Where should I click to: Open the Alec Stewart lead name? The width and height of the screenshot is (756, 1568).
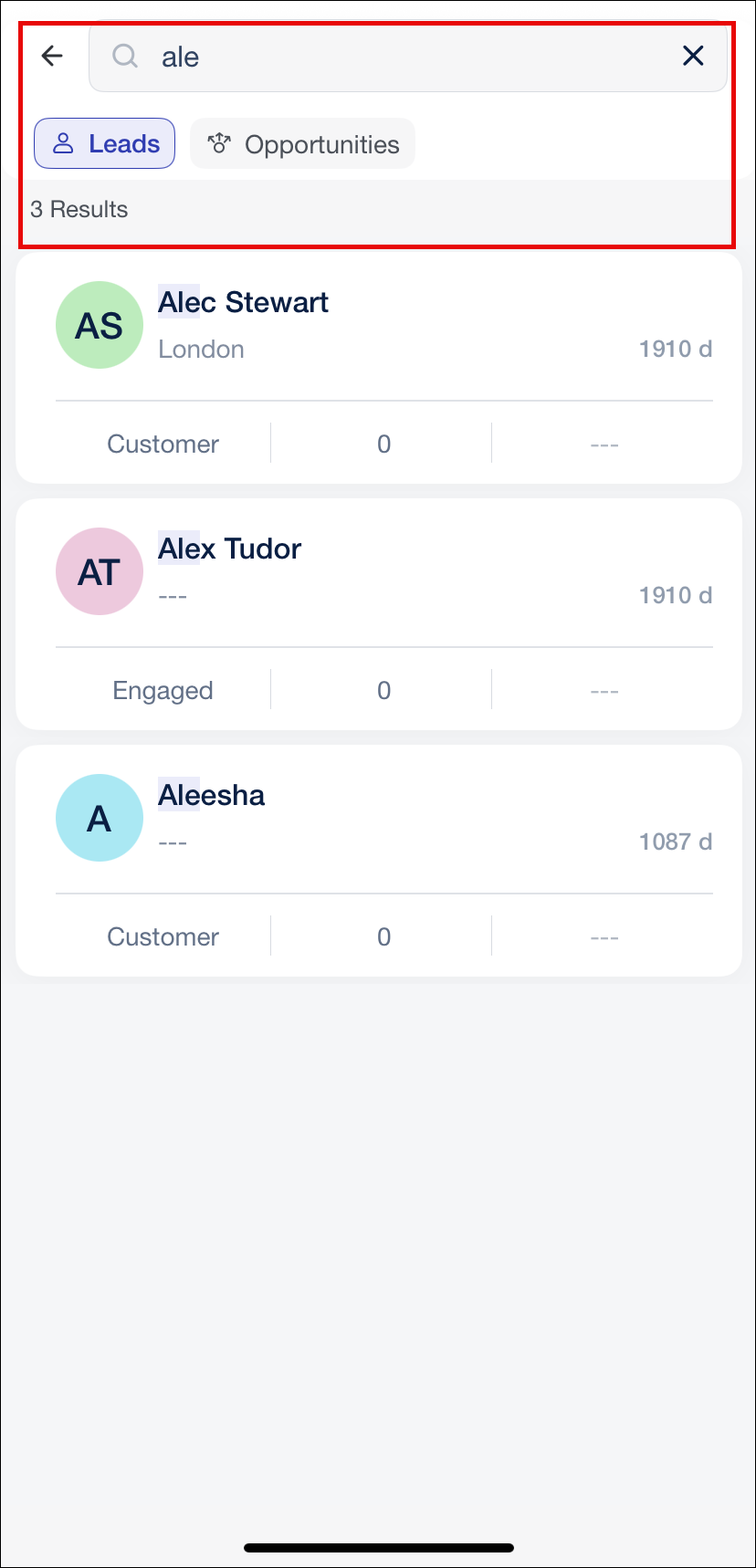[x=243, y=302]
